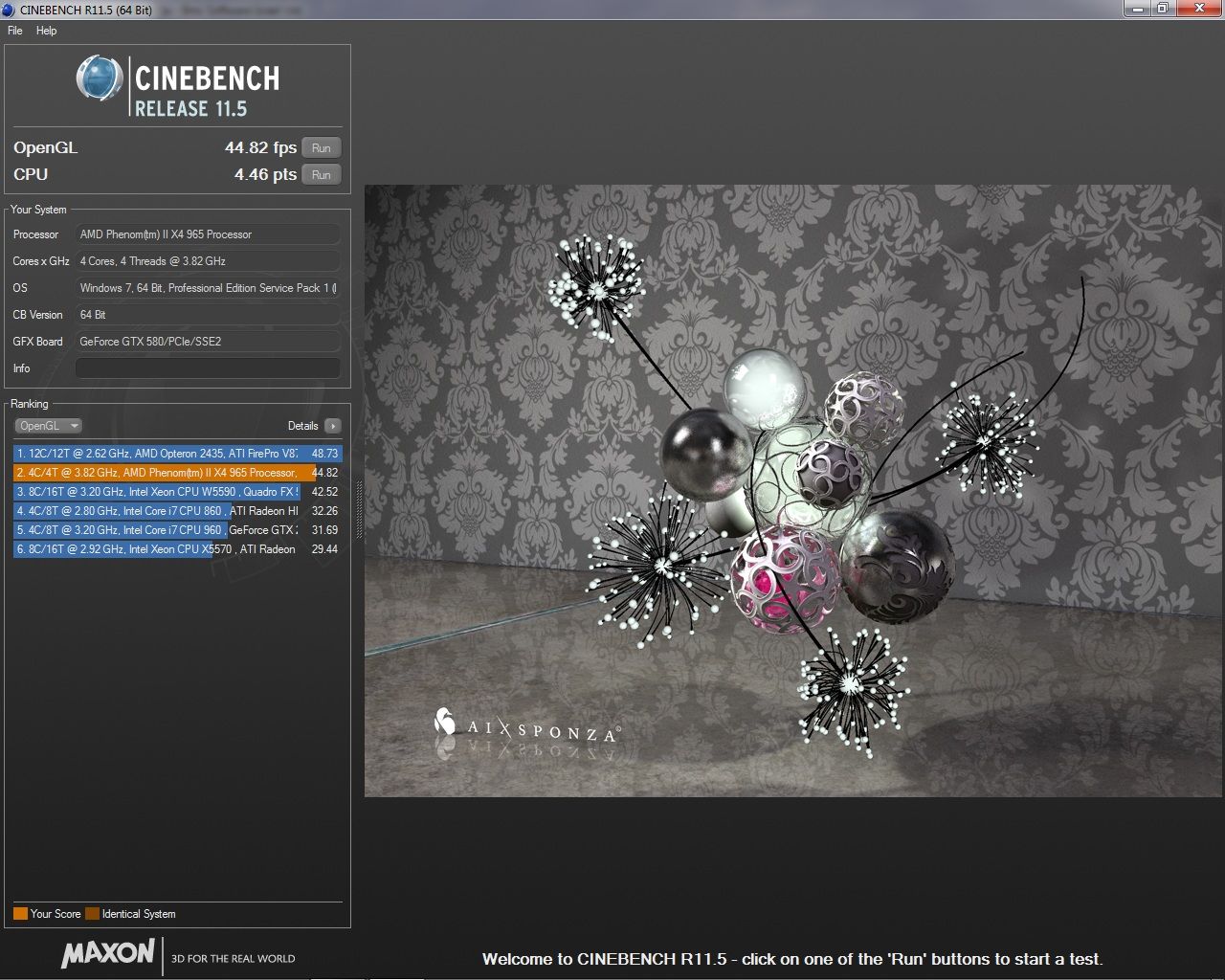
Task: Click the Identical System brown swatch
Action: coord(92,914)
